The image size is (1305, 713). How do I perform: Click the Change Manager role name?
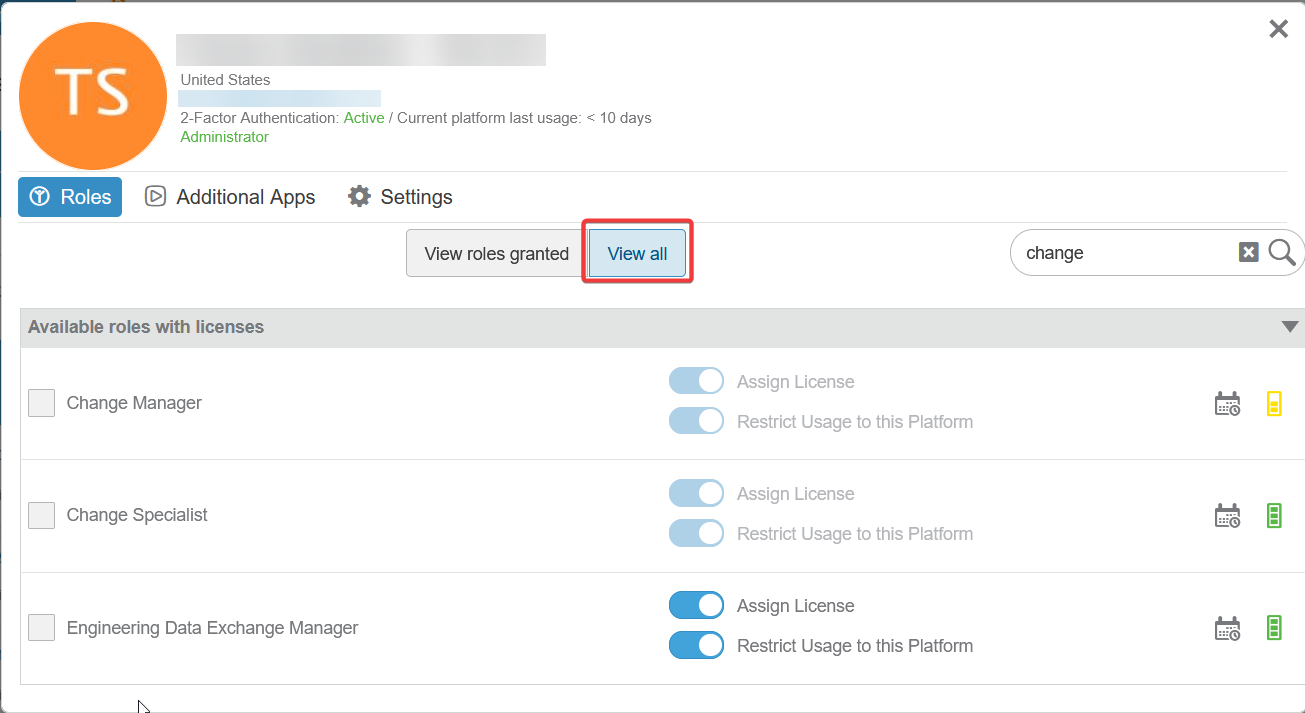pos(134,403)
